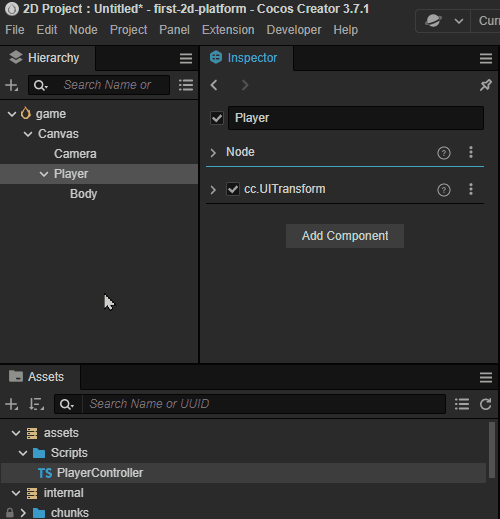Refresh the Assets panel
Viewport: 500px width, 519px height.
tap(486, 404)
